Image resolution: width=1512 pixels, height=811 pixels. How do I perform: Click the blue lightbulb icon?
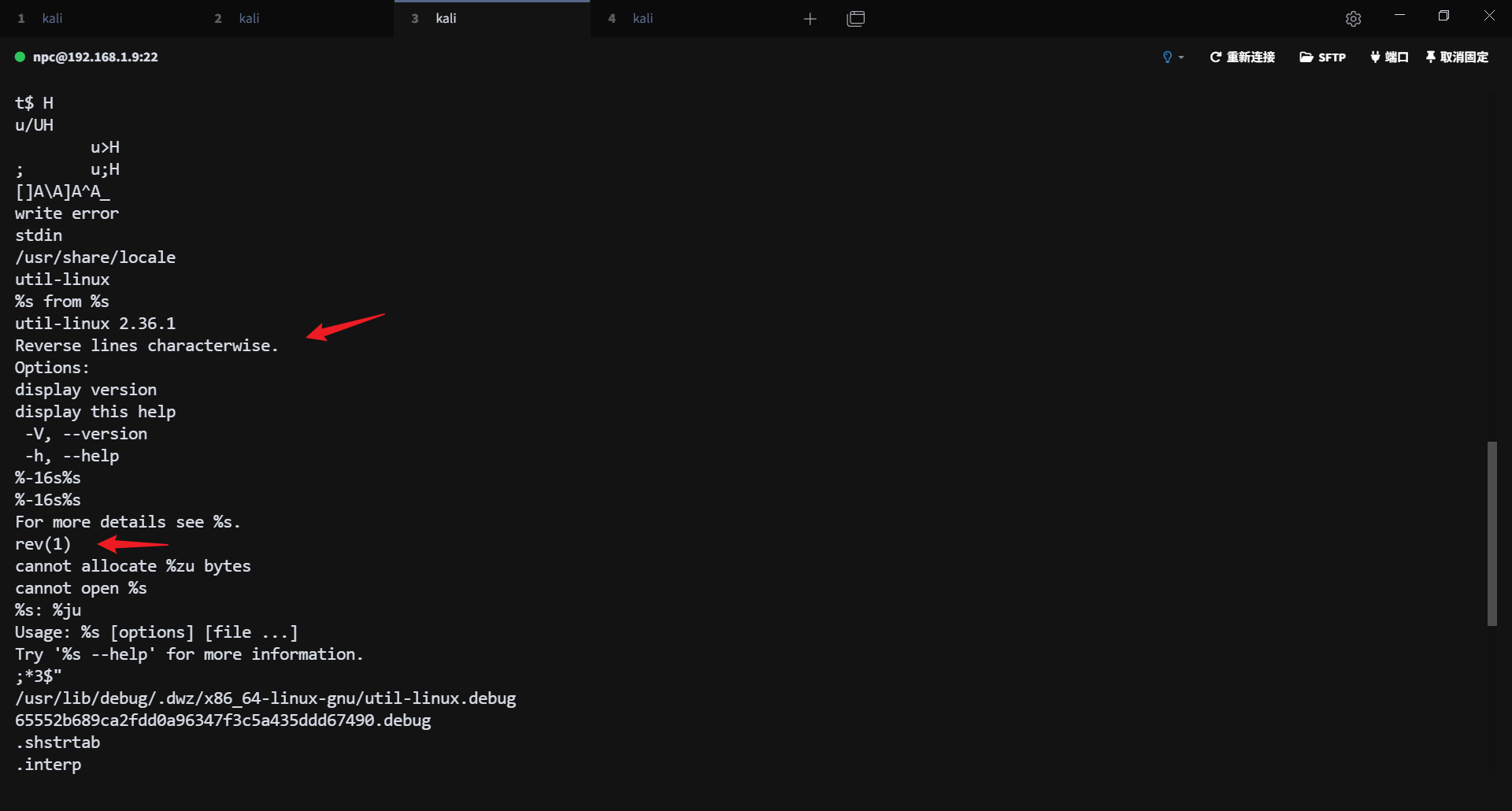(x=1167, y=57)
